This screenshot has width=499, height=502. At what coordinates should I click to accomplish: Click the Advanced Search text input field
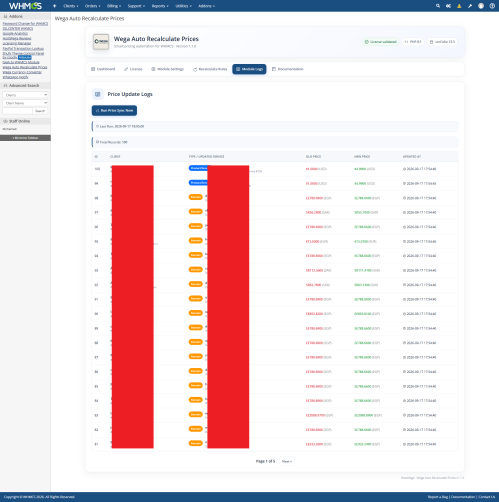coord(17,111)
